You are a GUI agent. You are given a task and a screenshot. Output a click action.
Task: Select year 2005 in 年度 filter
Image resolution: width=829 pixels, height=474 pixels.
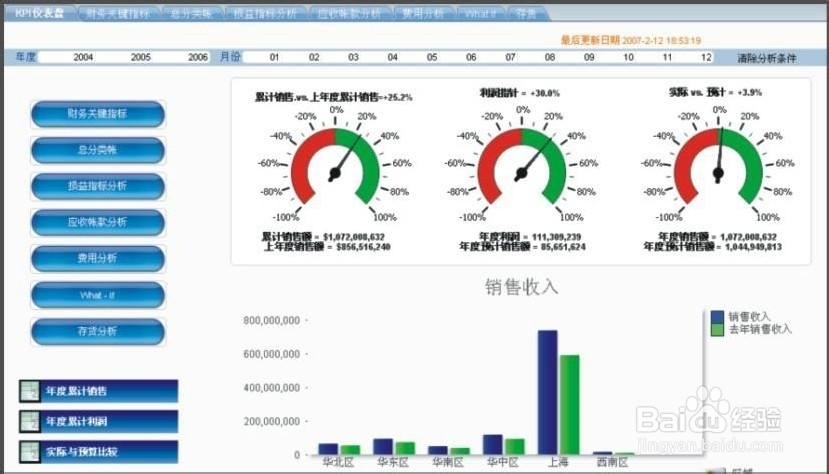click(x=141, y=57)
